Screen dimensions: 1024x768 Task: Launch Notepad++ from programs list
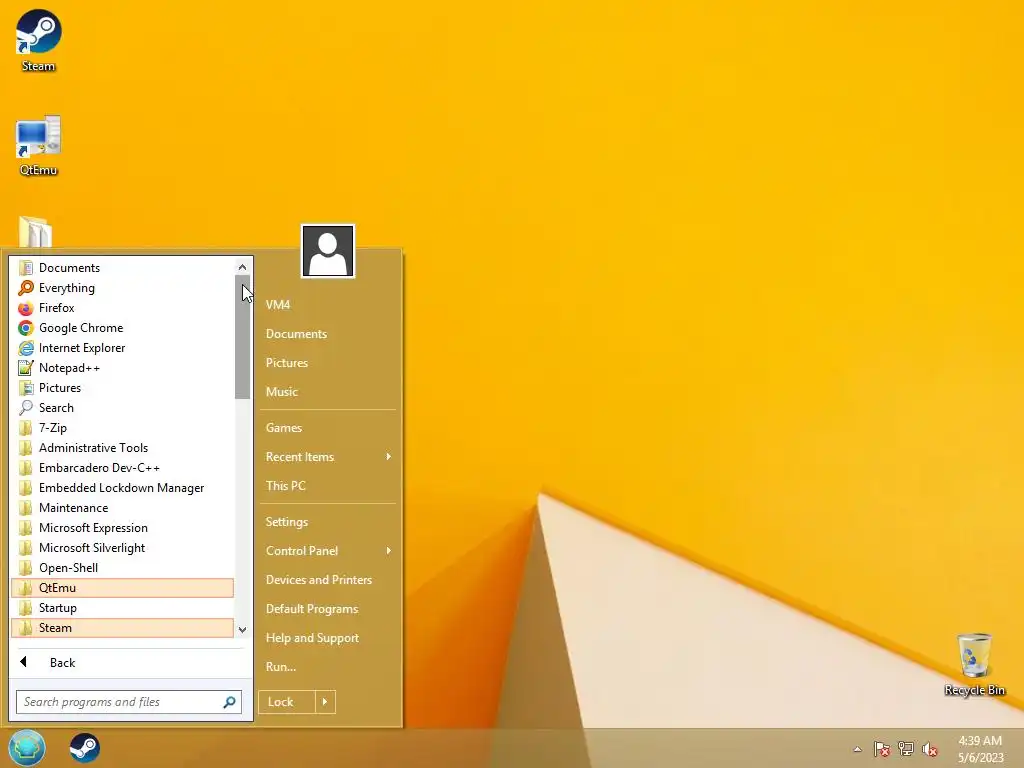coord(122,368)
